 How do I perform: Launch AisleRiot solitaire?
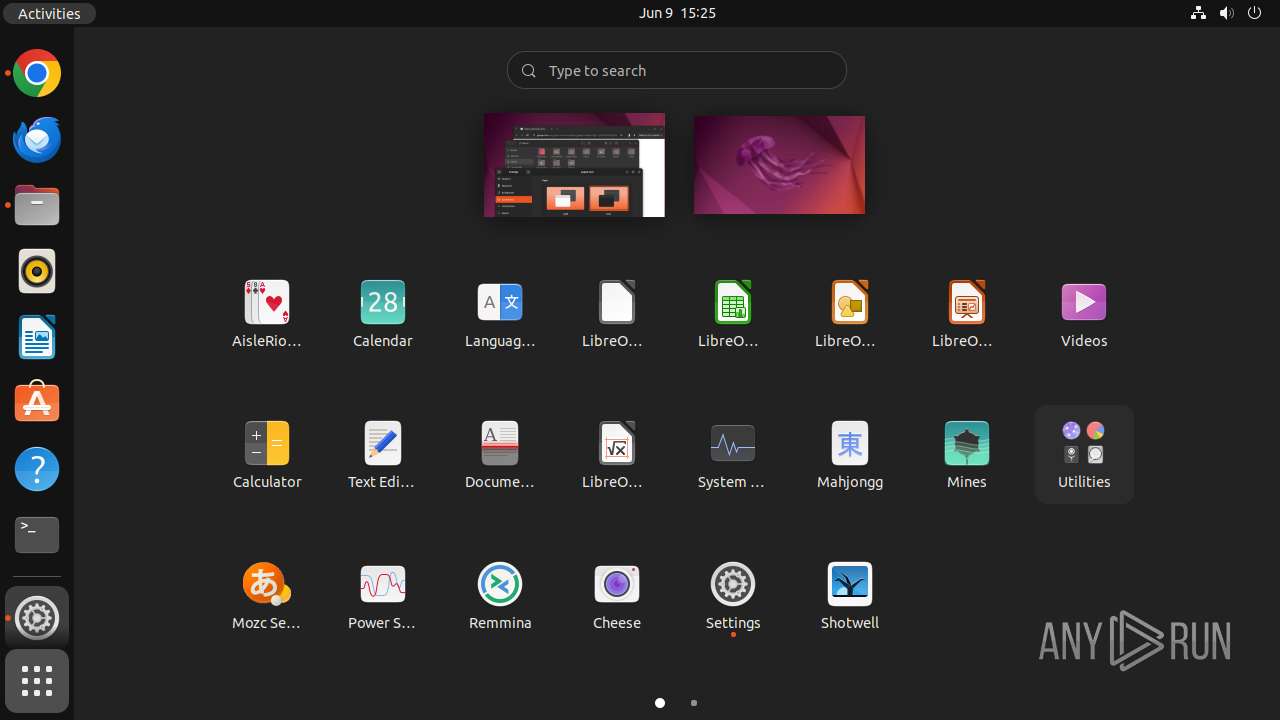point(267,314)
